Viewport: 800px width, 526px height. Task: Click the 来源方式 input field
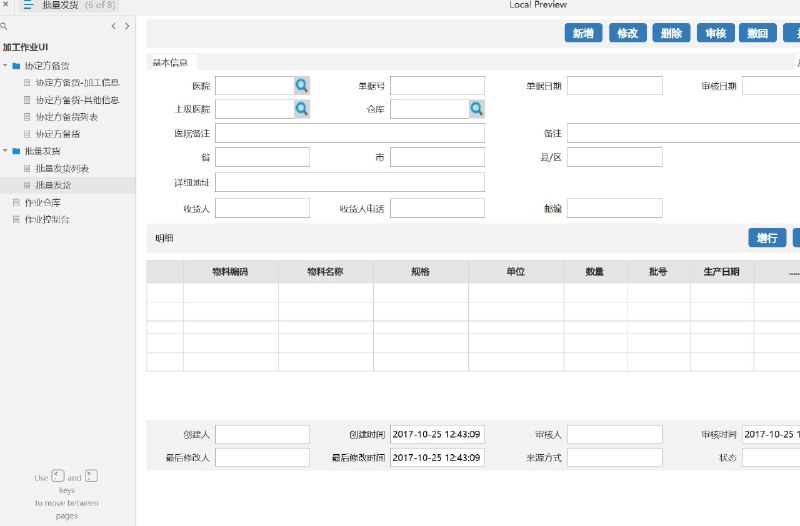pos(615,458)
